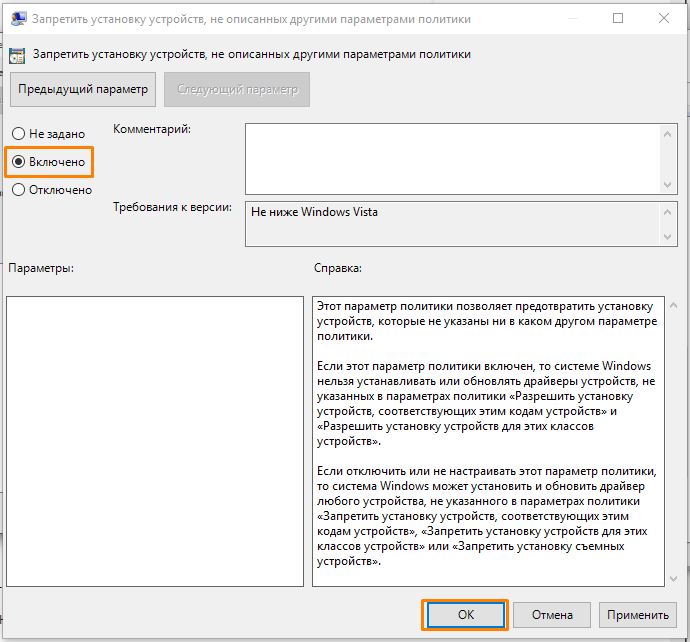
Task: Click the "Не ниже Windows Vista" requirements field
Action: (452, 224)
